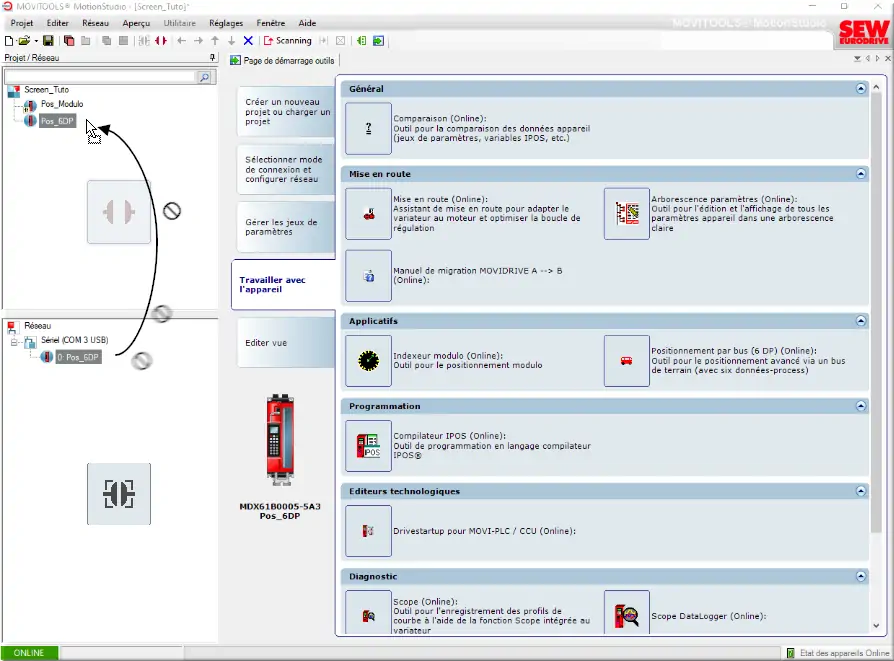Click the red copy icon in the toolbar
The image size is (894, 661).
tap(69, 41)
